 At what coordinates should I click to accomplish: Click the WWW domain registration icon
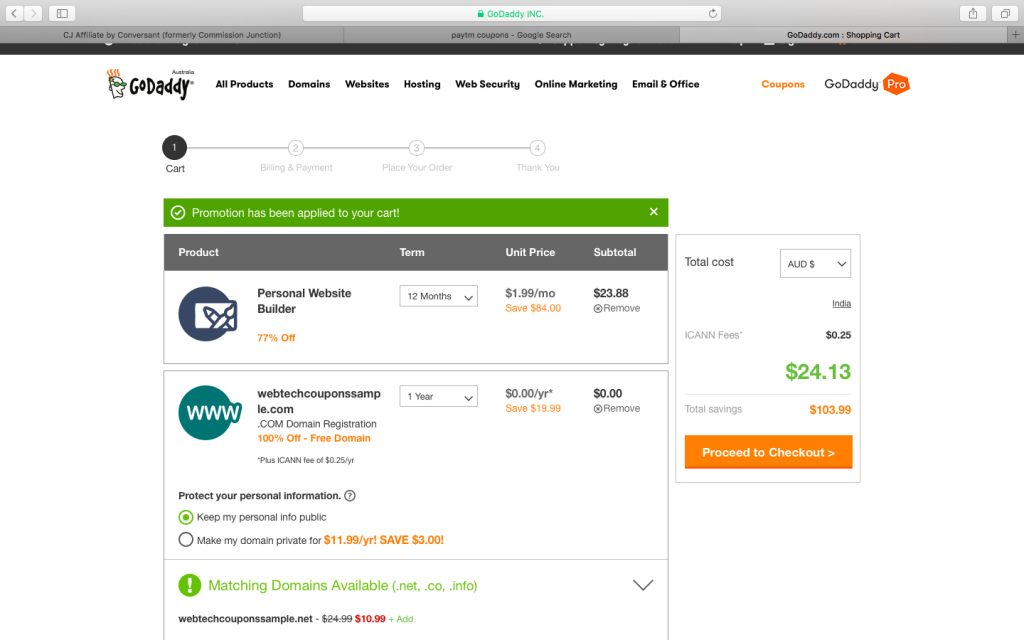click(210, 412)
